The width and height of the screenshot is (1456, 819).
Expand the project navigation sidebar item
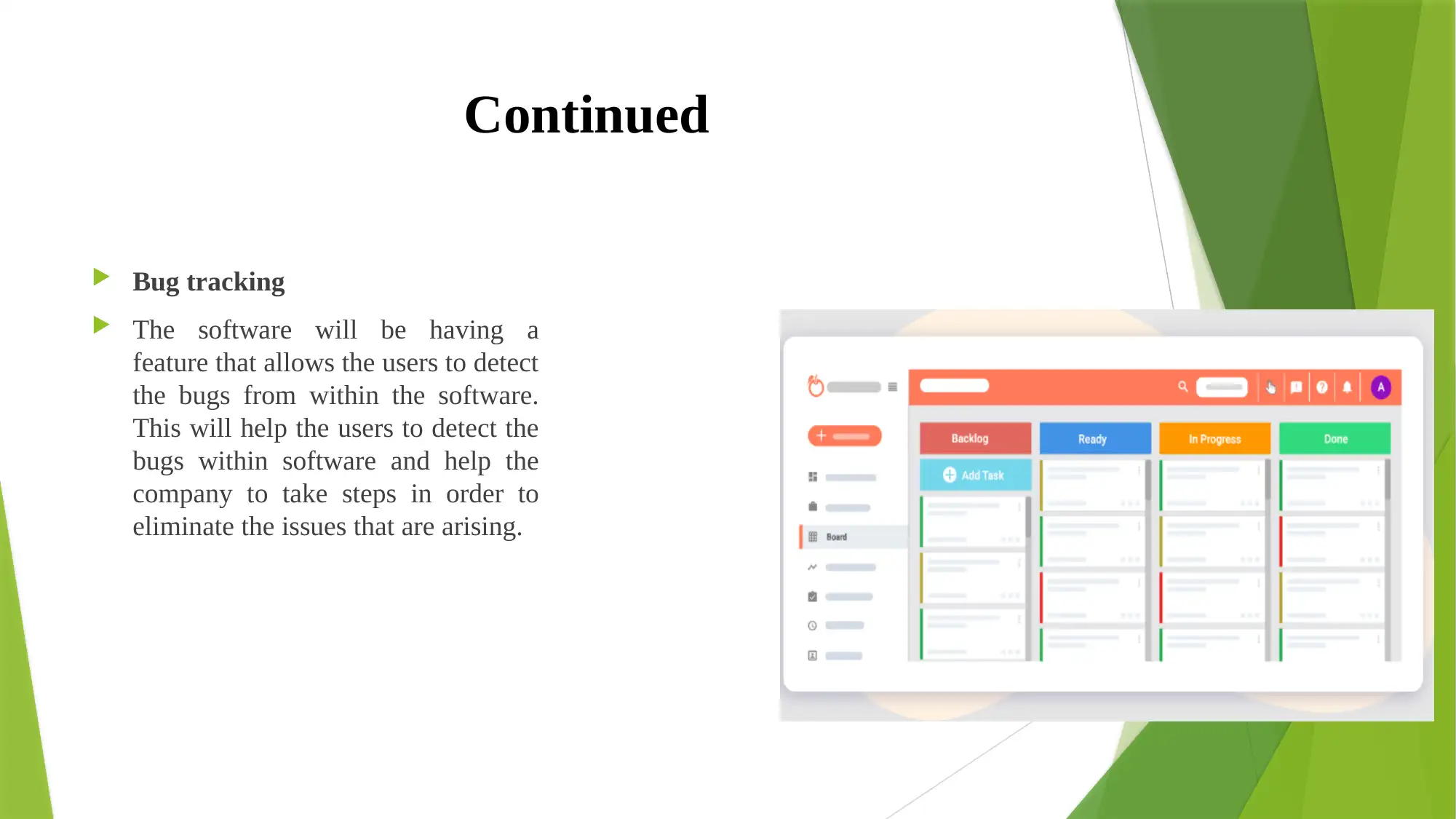(893, 388)
